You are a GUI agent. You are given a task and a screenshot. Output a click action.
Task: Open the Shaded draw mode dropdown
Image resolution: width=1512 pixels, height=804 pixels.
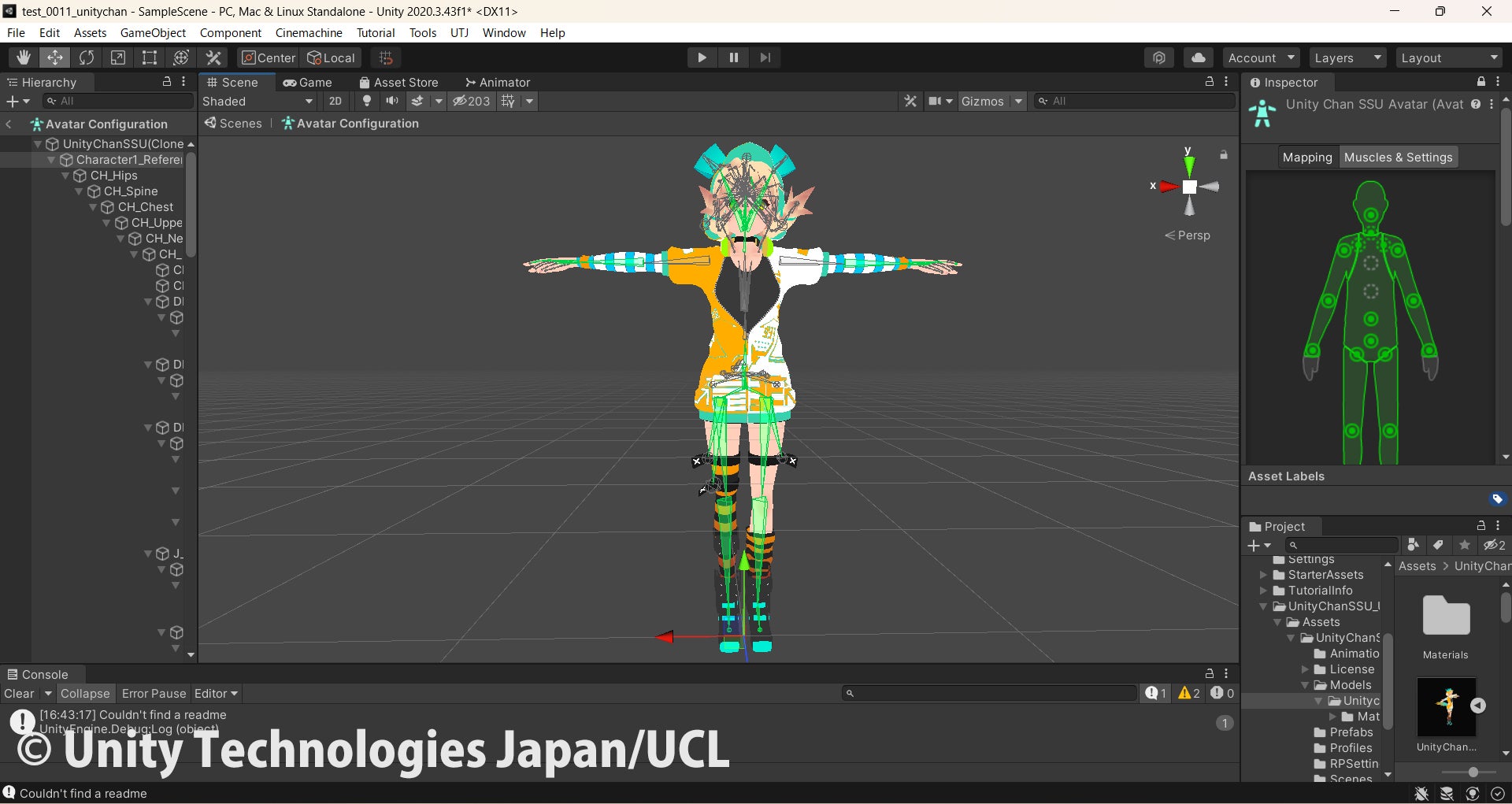[257, 101]
